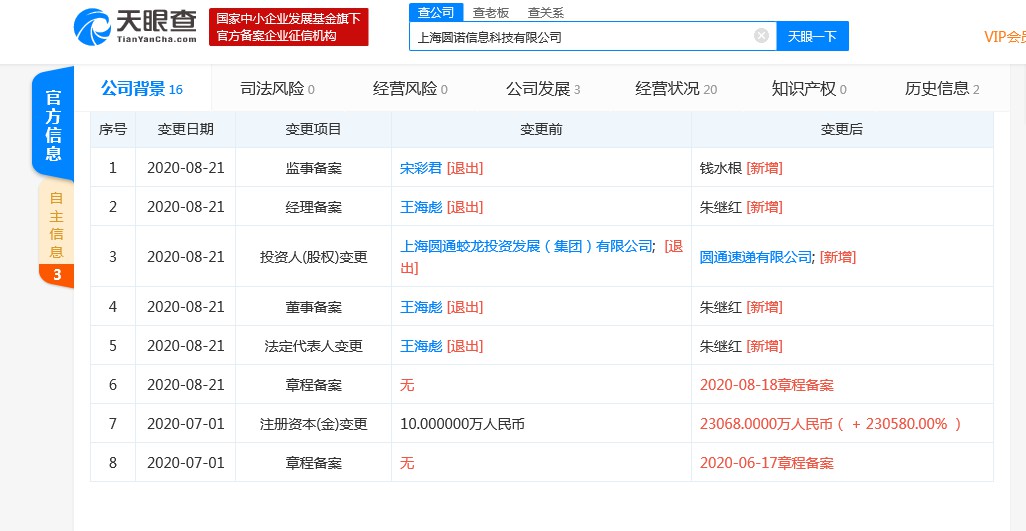
Task: Click the 投资人(股权)变更 cell
Action: [x=313, y=257]
